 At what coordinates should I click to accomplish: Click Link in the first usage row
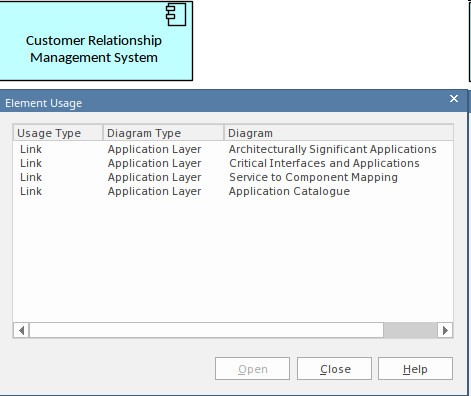tap(31, 149)
